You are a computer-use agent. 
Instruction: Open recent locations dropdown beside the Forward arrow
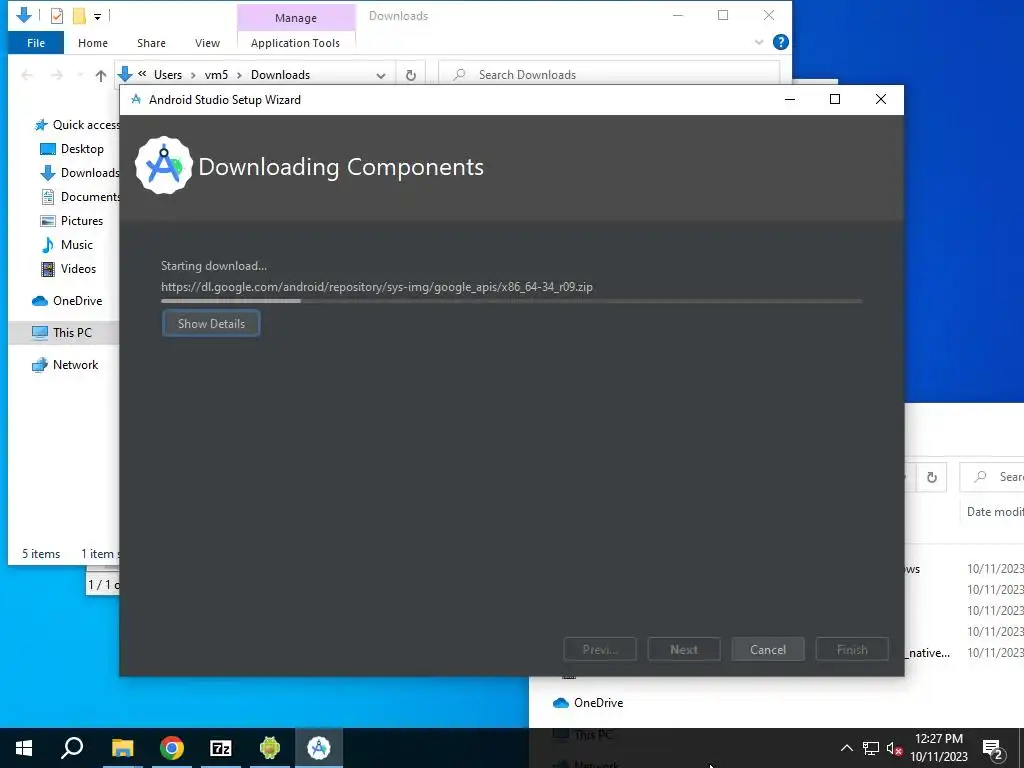(80, 75)
